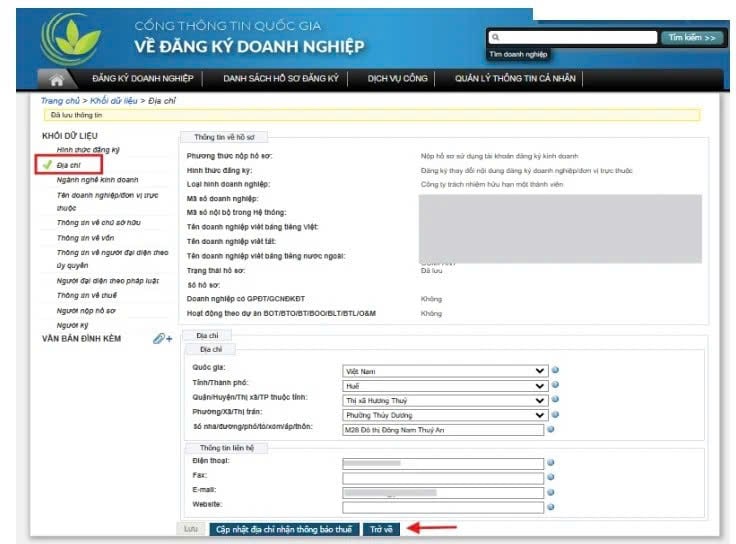Open Tên doanh nghiệp/đơn vị trực thuộc in sidebar
The height and width of the screenshot is (544, 736).
107,201
